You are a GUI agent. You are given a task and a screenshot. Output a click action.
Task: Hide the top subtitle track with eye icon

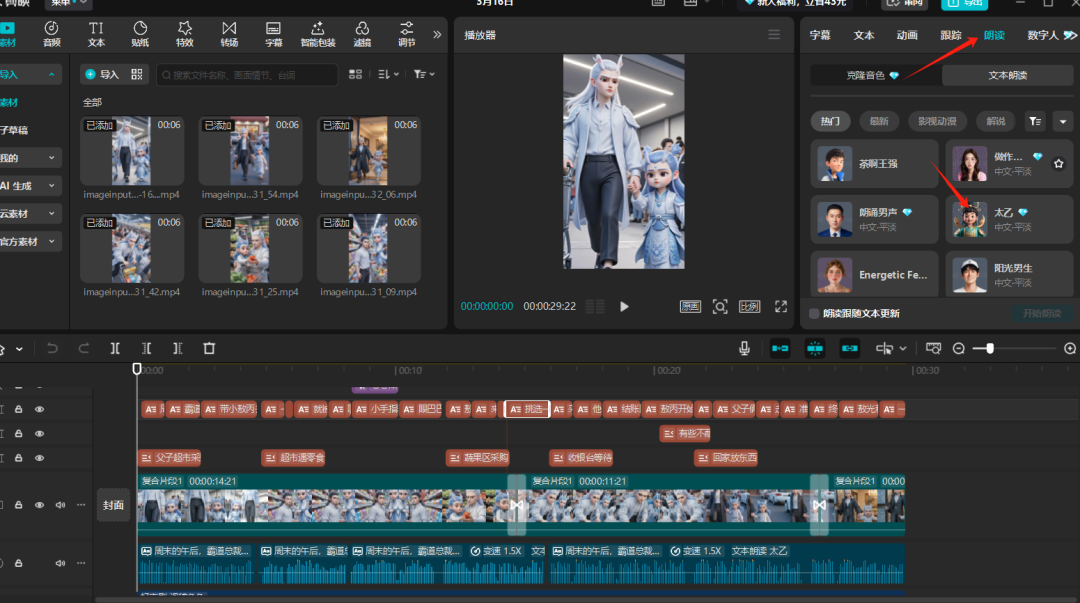40,409
